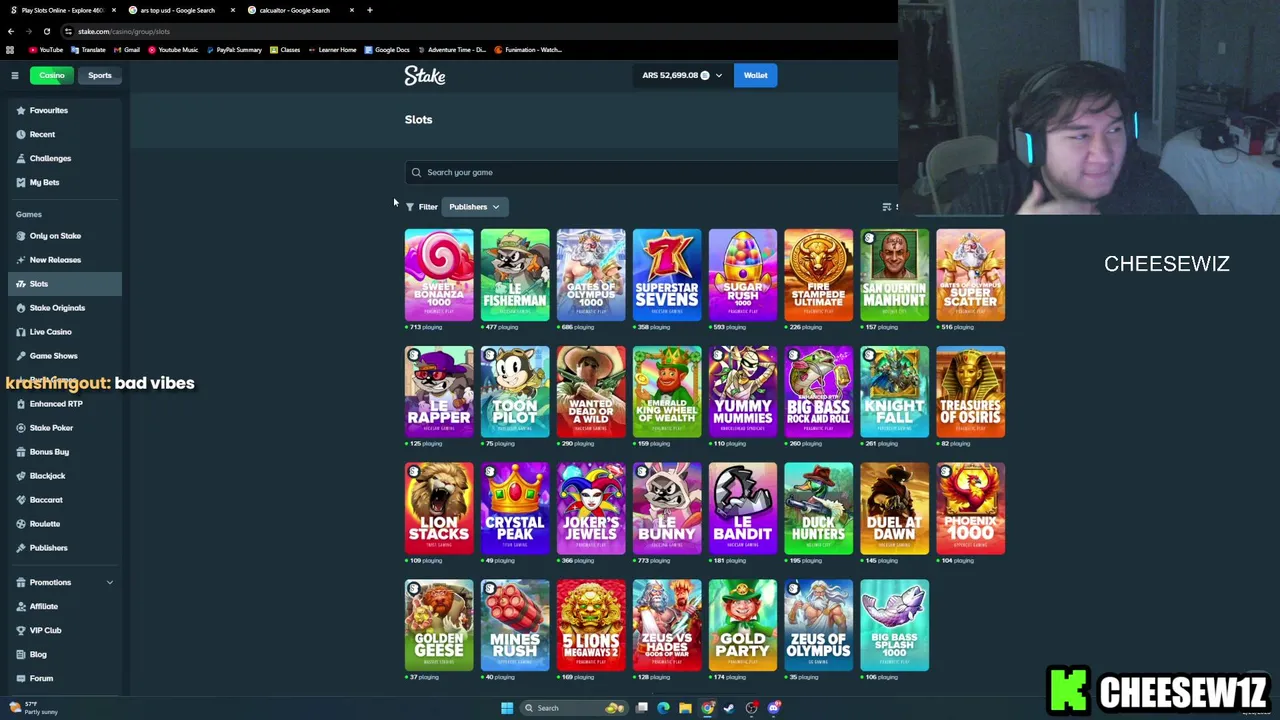Click the Stake Originals sidebar icon
The image size is (1280, 720).
pyautogui.click(x=21, y=308)
